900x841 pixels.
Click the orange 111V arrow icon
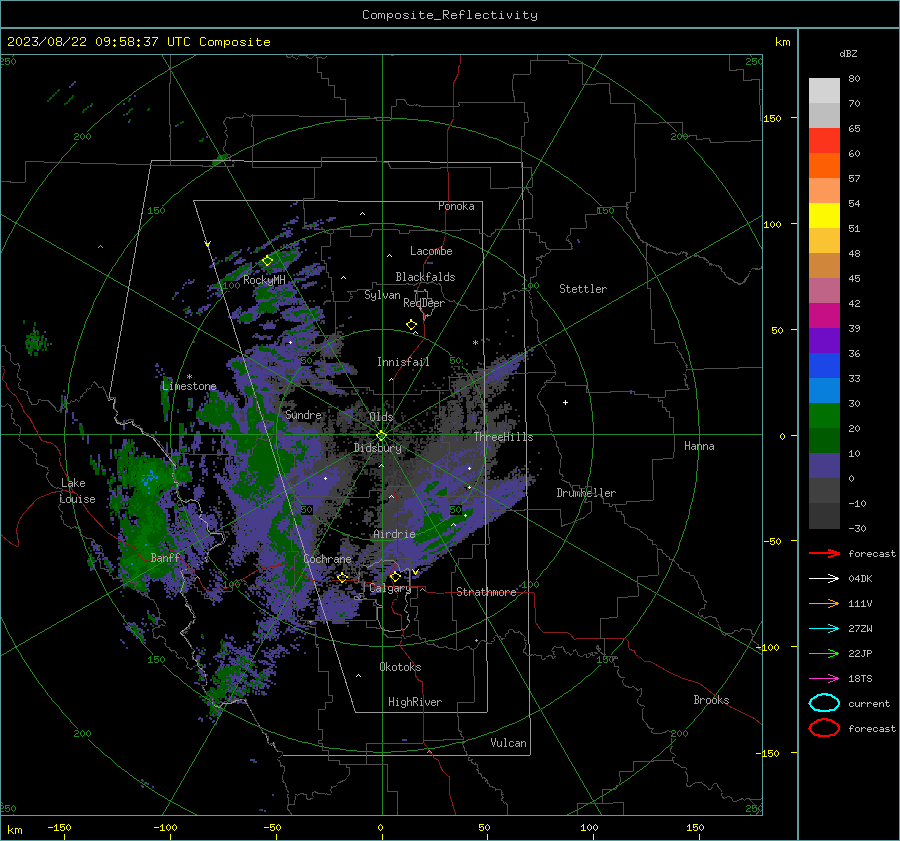point(824,603)
